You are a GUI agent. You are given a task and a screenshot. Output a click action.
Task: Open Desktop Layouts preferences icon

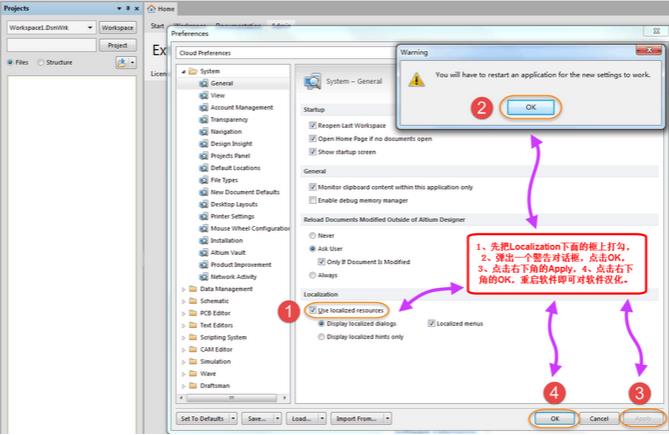click(x=204, y=204)
